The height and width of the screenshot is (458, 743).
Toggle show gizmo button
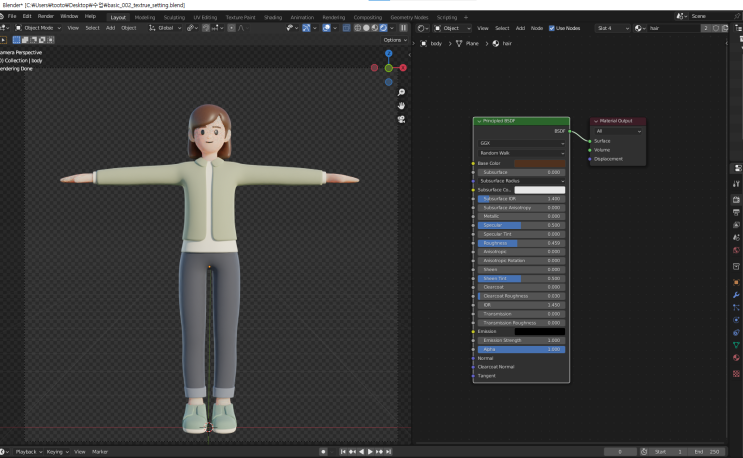click(306, 28)
